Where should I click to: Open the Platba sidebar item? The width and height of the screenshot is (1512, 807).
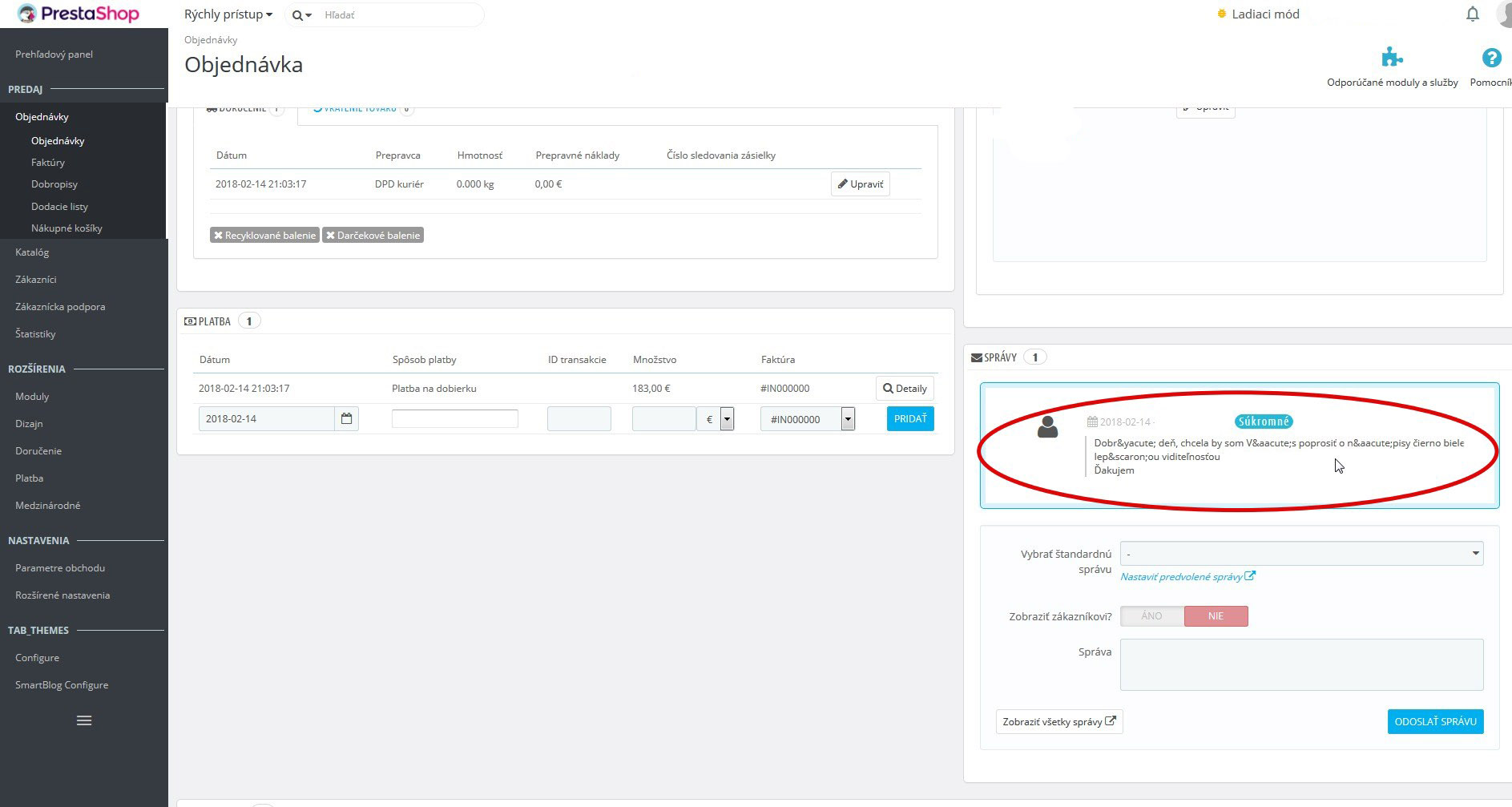point(29,478)
